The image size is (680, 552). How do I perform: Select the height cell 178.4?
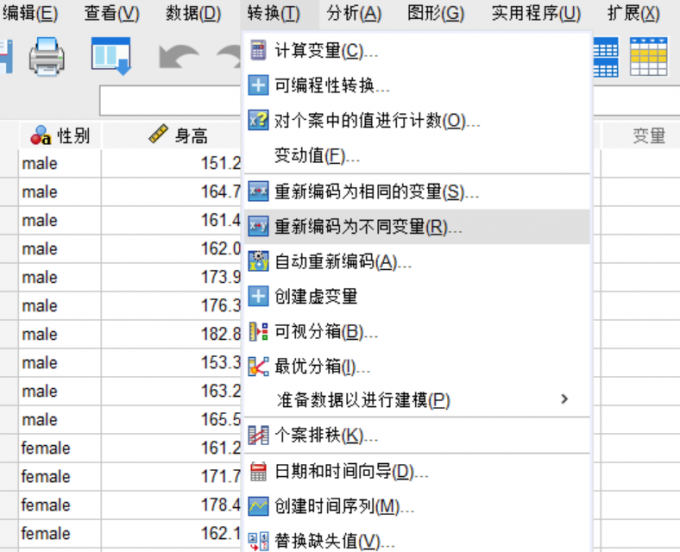(171, 505)
